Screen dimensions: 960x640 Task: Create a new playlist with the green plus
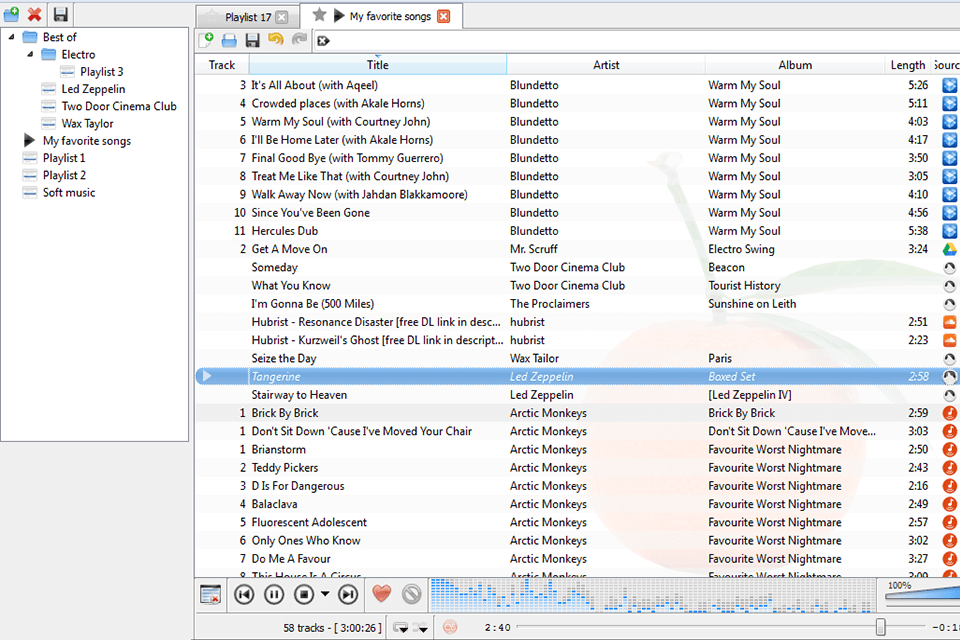point(207,40)
